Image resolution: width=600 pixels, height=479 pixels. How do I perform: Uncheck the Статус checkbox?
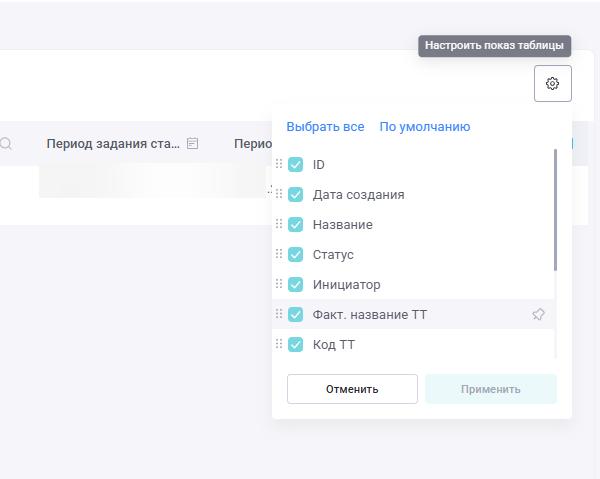click(295, 254)
